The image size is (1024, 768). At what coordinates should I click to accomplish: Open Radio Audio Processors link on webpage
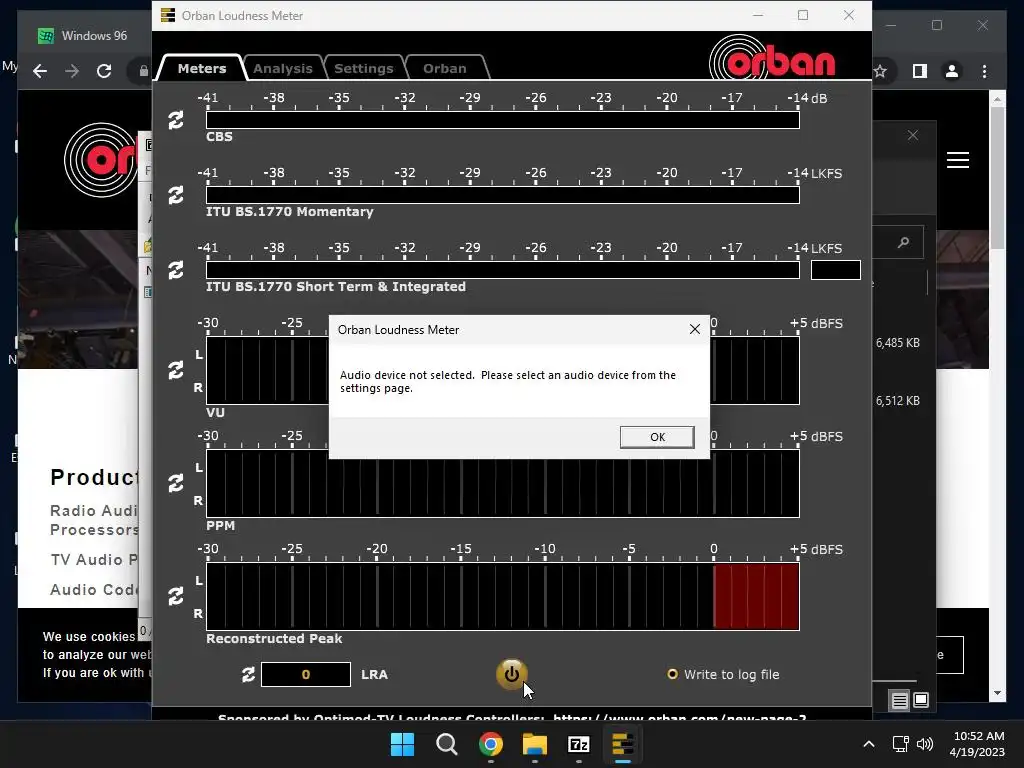point(95,520)
